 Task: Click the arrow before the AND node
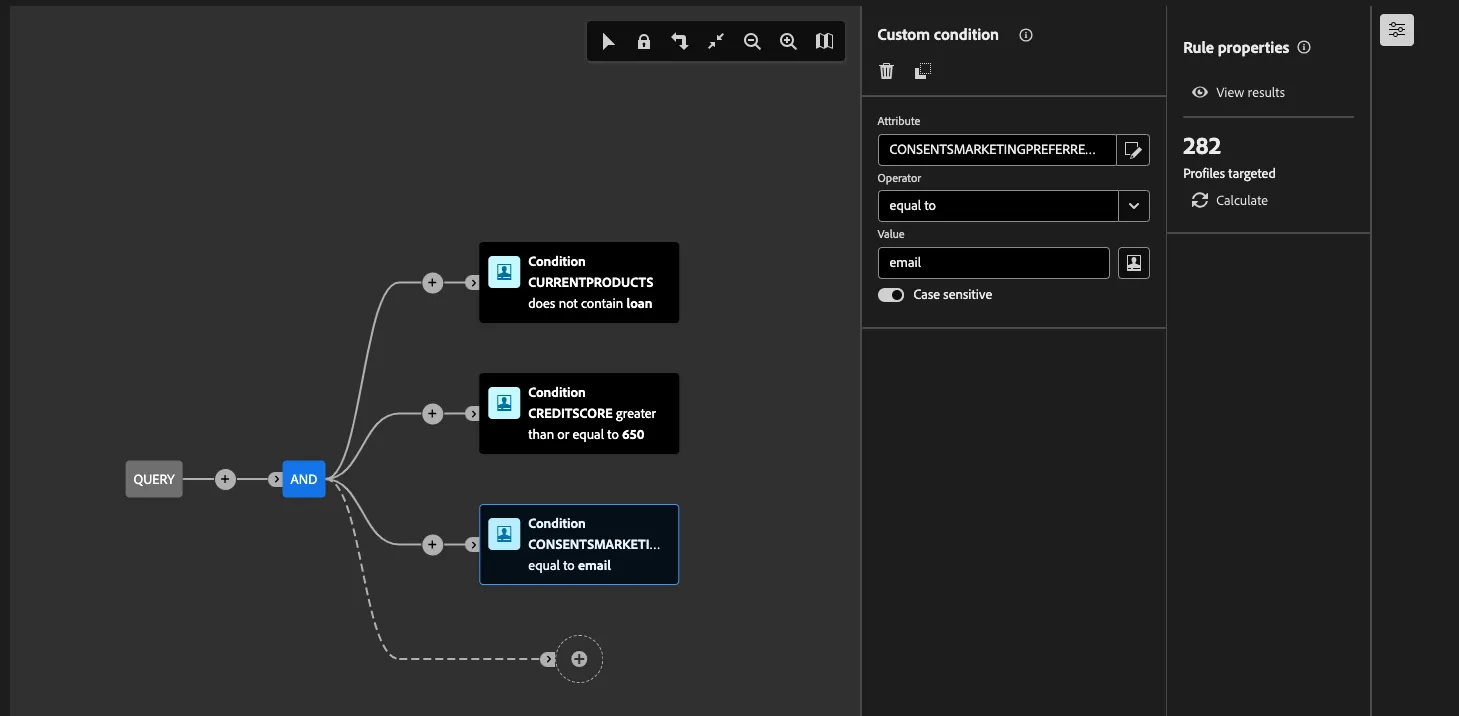tap(276, 480)
